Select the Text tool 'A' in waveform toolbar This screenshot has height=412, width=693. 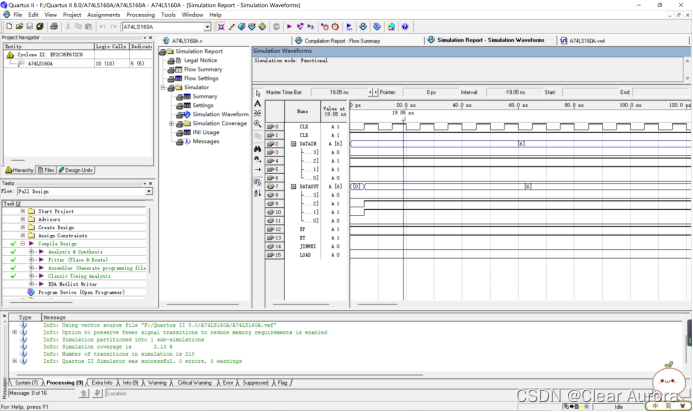pos(258,103)
